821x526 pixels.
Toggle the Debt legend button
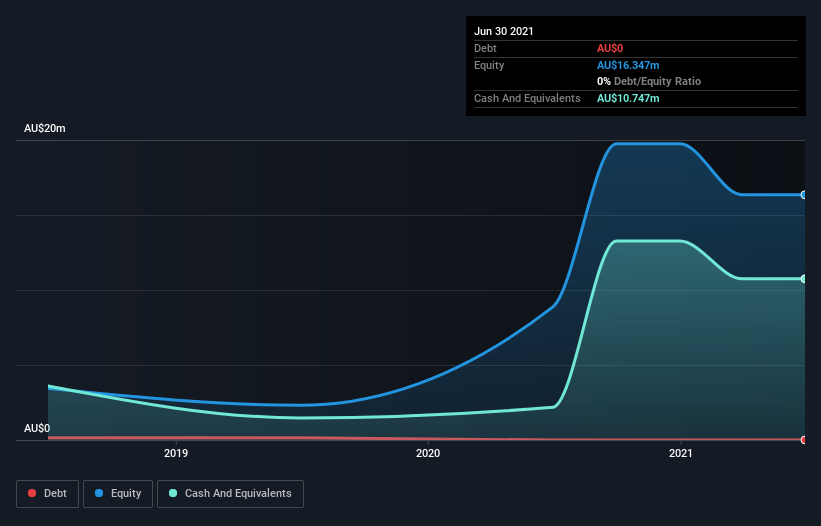pyautogui.click(x=47, y=494)
